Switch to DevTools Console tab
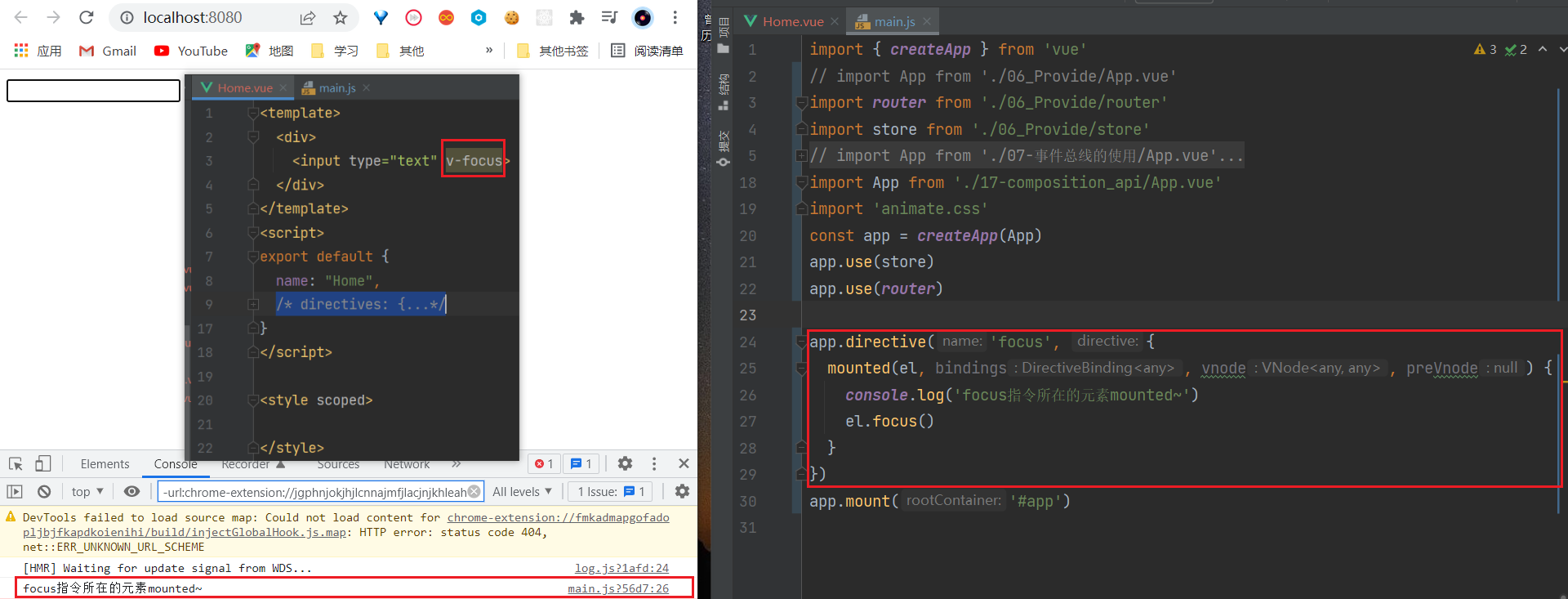This screenshot has height=599, width=1568. [x=176, y=464]
